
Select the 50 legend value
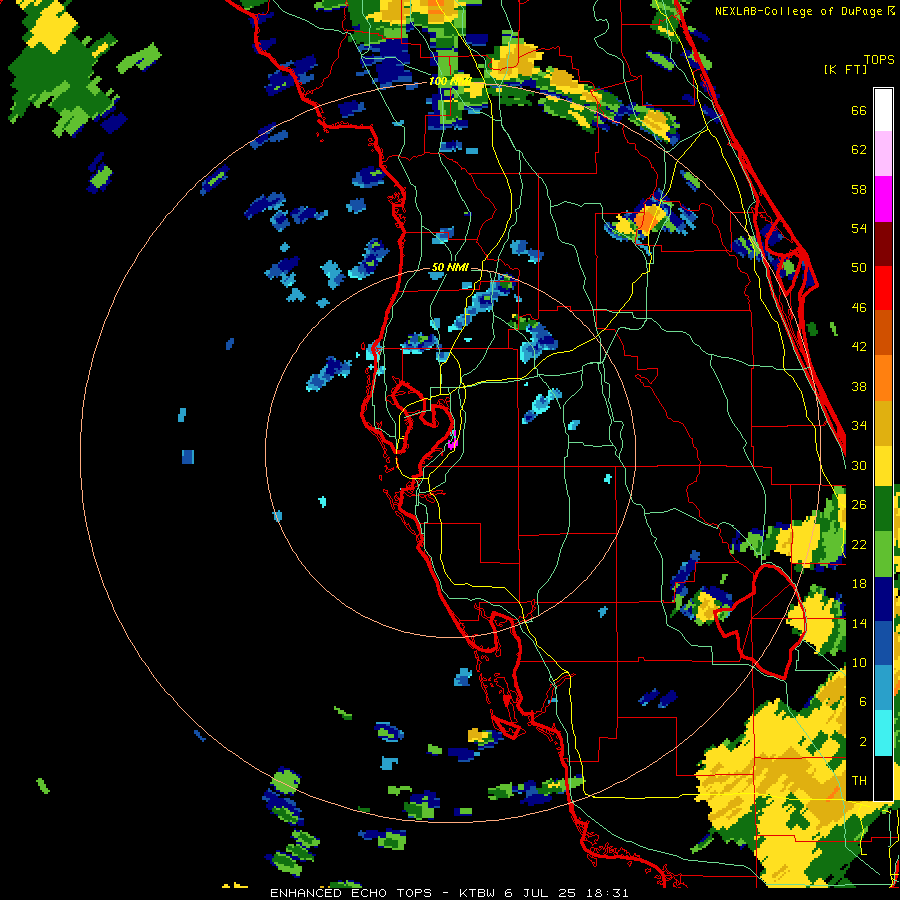tap(859, 268)
